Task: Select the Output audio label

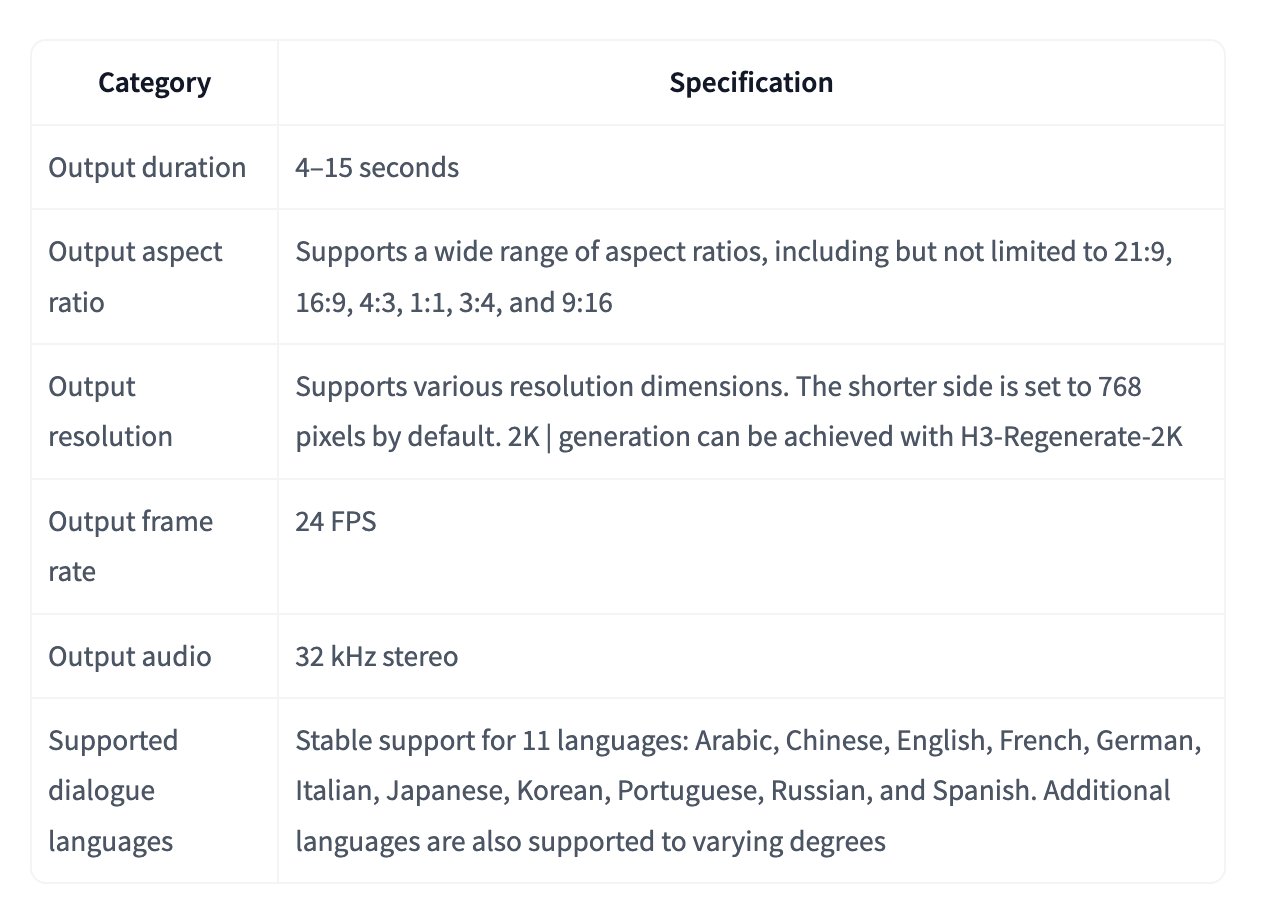Action: 130,656
